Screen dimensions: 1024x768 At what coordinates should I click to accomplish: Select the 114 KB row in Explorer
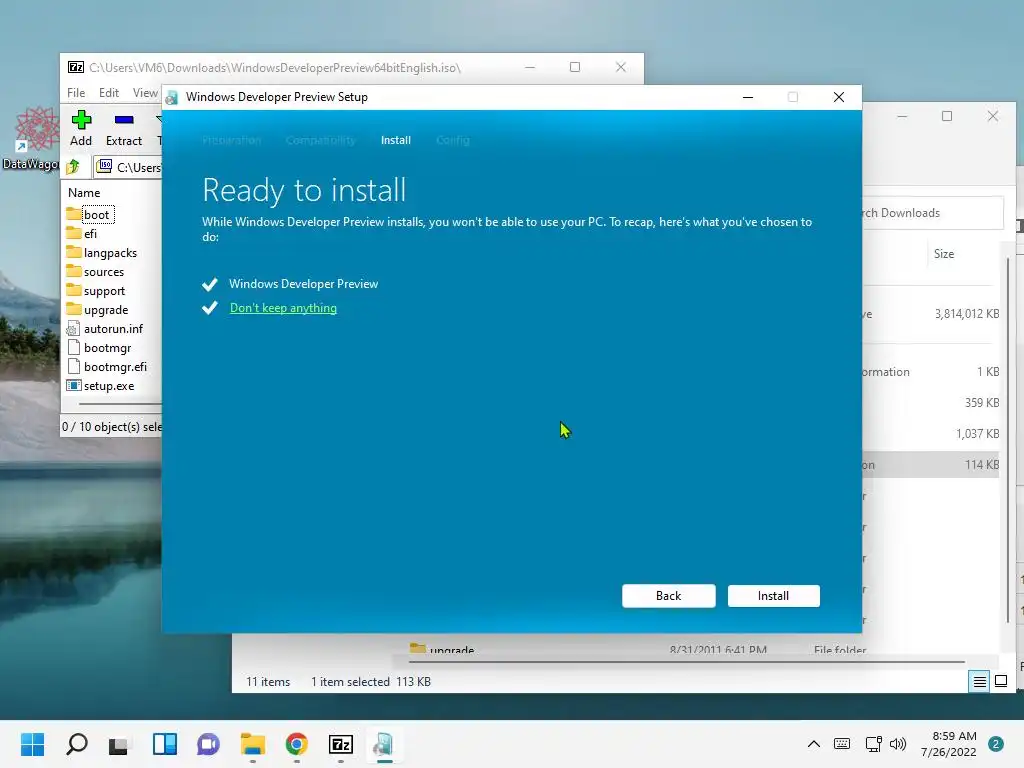931,464
